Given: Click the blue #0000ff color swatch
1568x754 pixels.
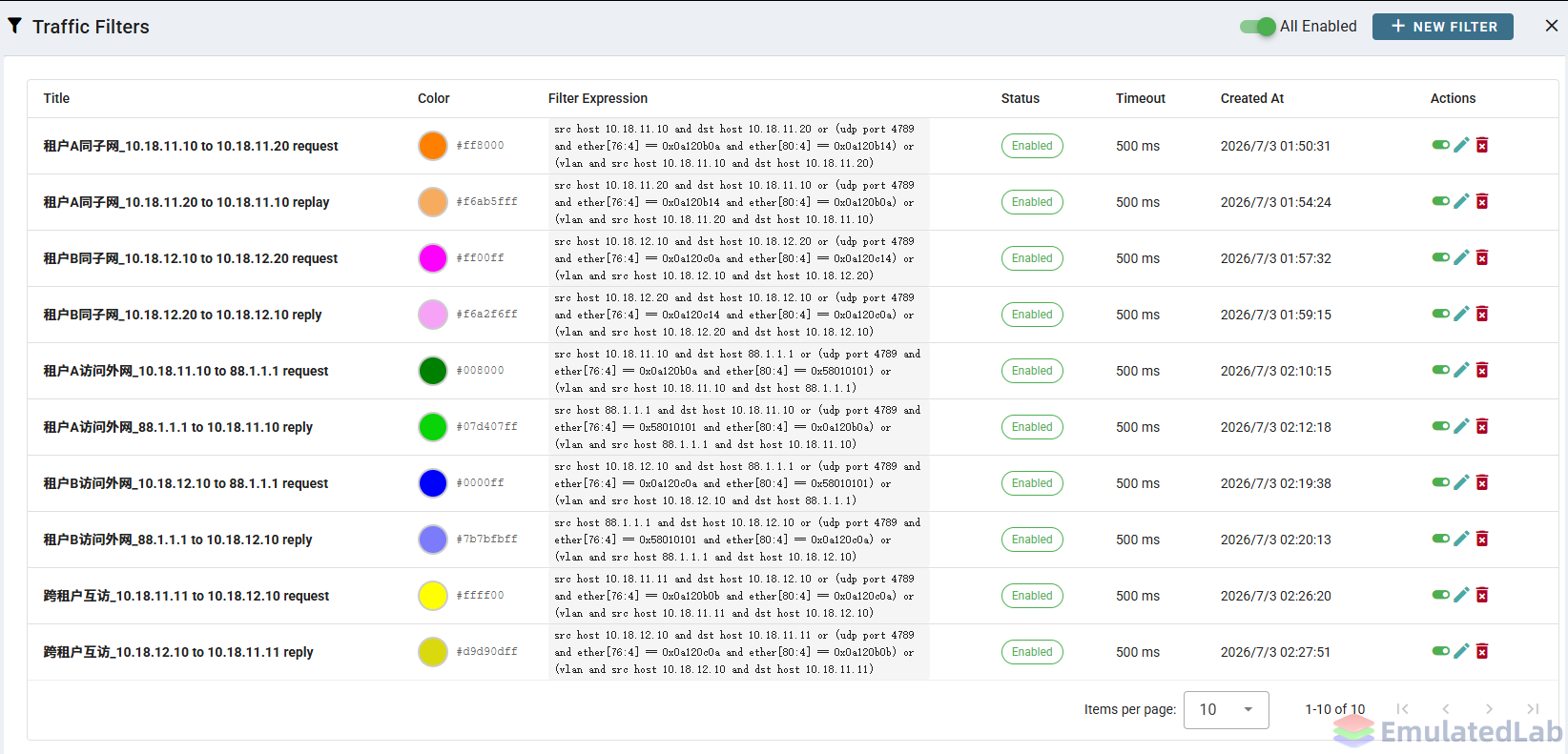Looking at the screenshot, I should (433, 483).
